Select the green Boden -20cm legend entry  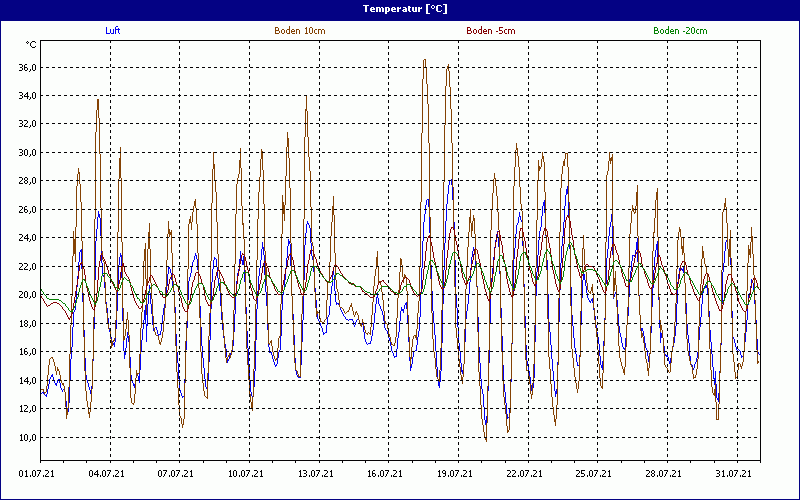tap(680, 31)
